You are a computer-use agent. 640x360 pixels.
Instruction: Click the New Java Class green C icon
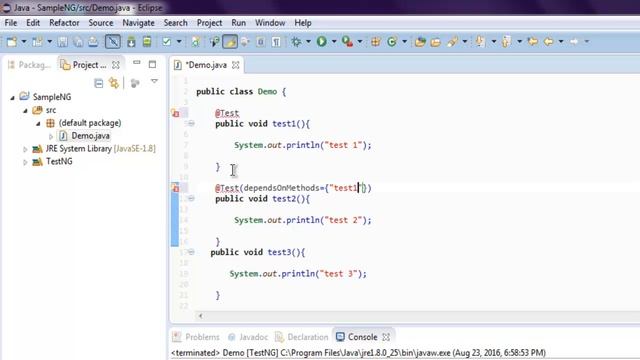tap(392, 41)
